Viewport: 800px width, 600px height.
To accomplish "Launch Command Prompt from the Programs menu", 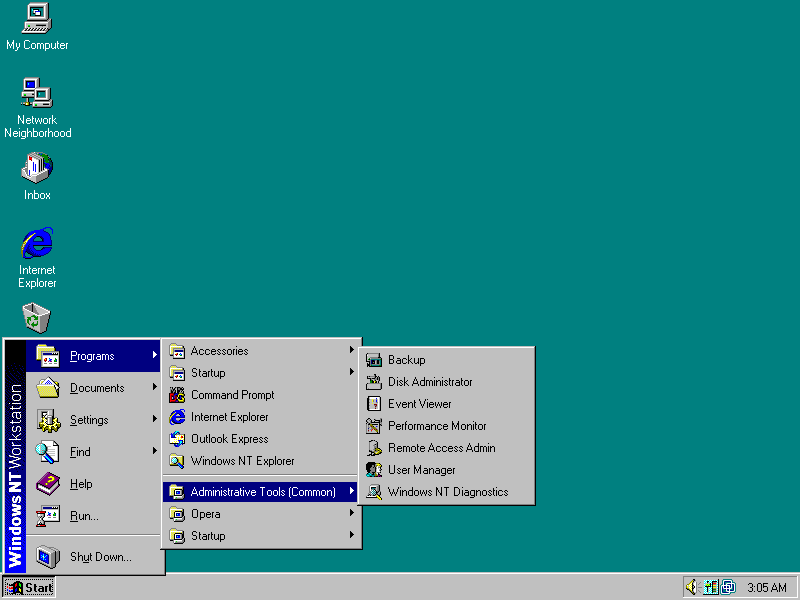I will tap(232, 394).
